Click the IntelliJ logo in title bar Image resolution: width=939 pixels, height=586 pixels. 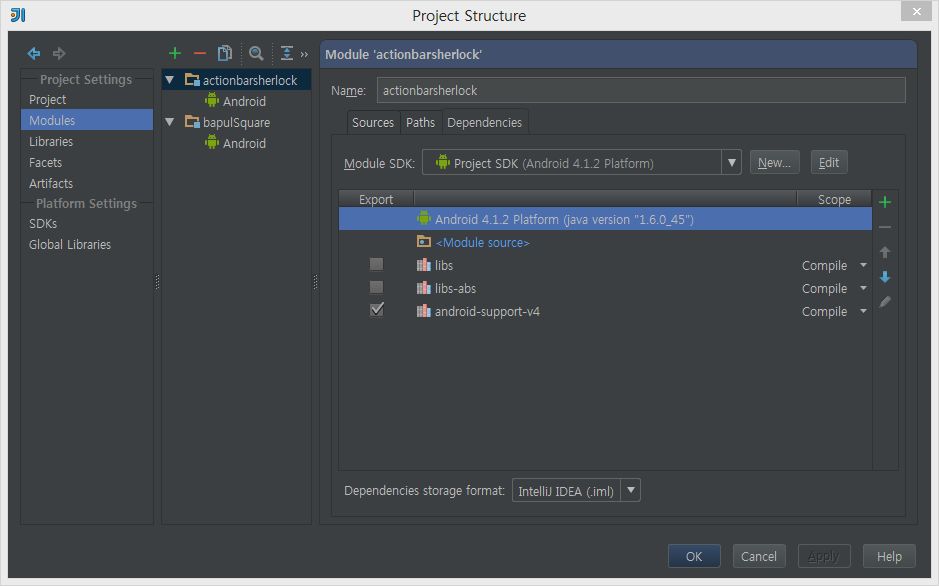pyautogui.click(x=18, y=15)
